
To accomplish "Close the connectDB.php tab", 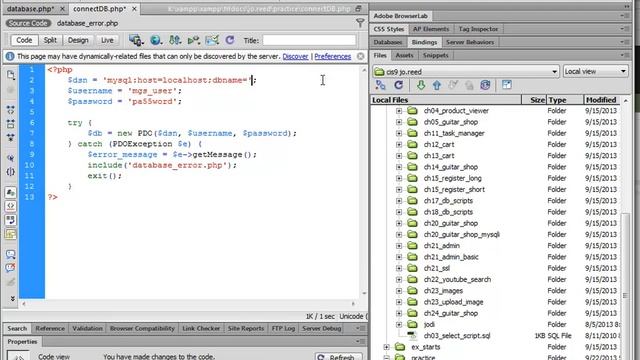I will (x=134, y=9).
